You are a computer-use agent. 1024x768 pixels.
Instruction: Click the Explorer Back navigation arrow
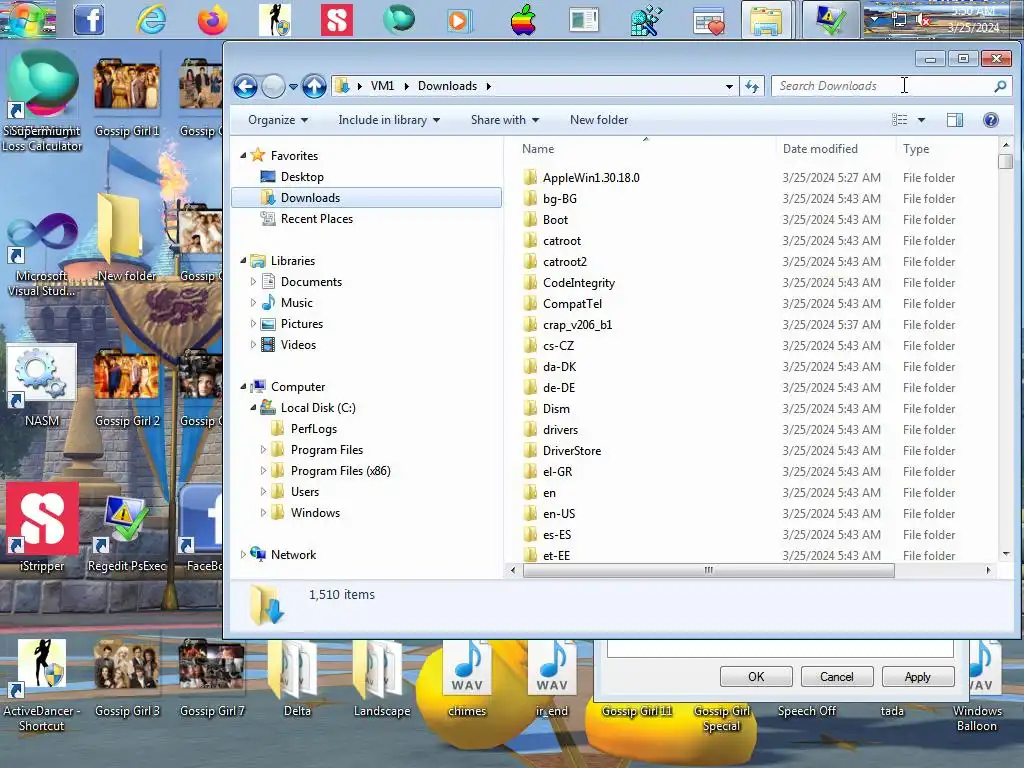(x=246, y=86)
